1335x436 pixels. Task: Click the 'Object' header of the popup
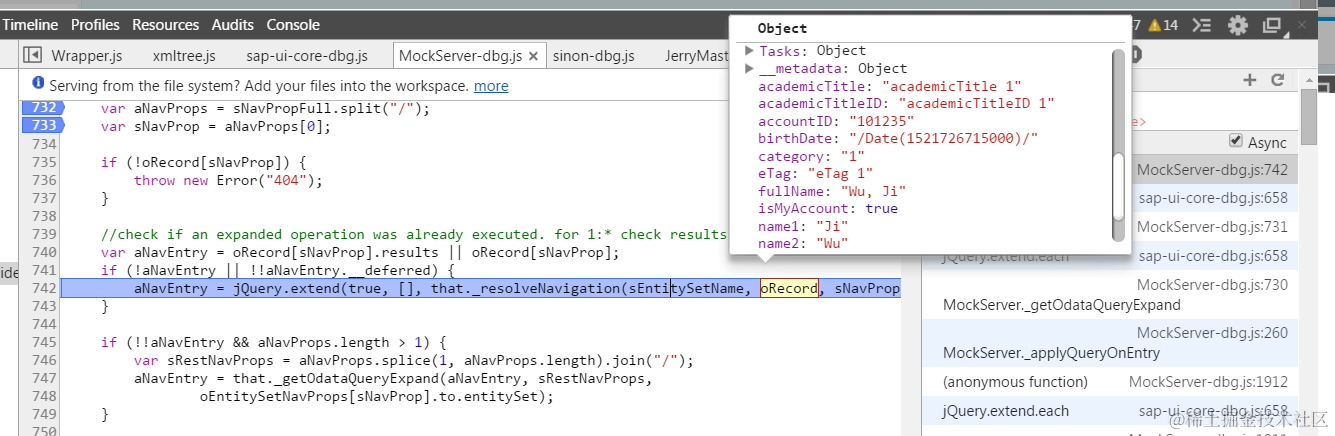[782, 29]
